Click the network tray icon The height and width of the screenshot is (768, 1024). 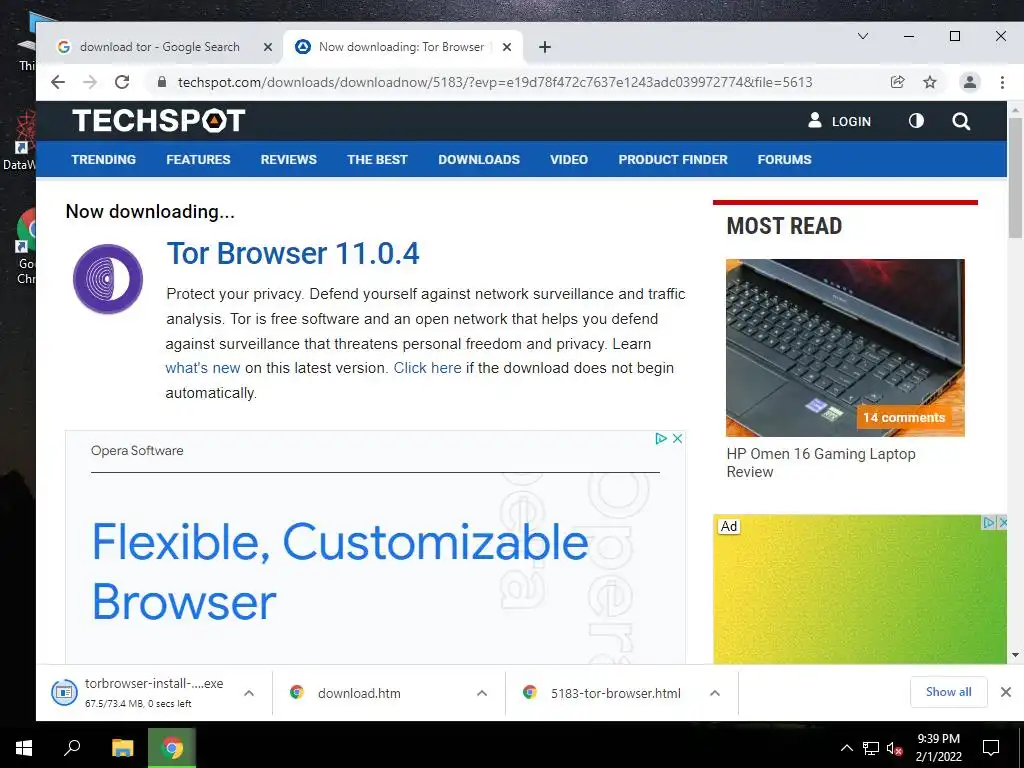tap(871, 748)
